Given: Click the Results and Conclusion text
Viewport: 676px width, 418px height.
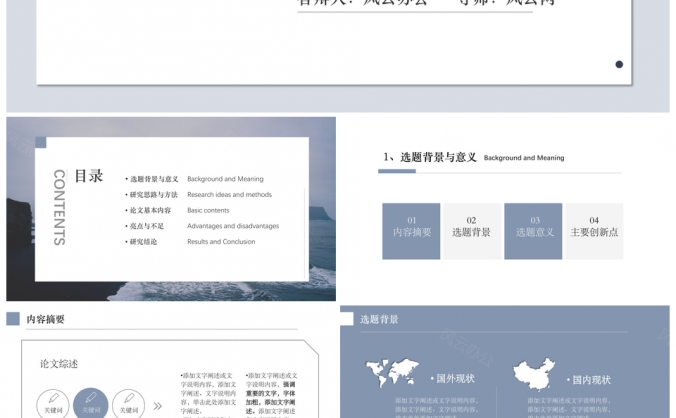Looking at the screenshot, I should (221, 241).
